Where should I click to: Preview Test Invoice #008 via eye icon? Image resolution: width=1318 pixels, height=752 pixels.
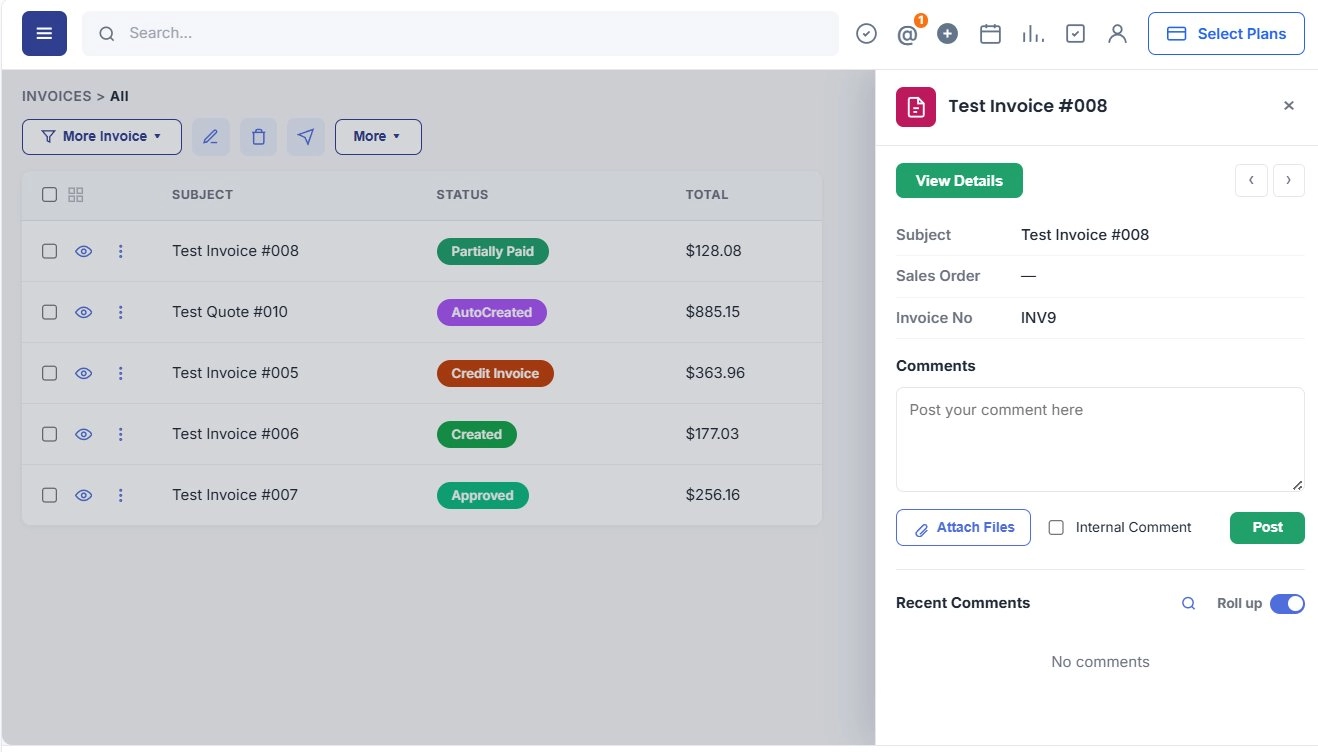click(84, 252)
